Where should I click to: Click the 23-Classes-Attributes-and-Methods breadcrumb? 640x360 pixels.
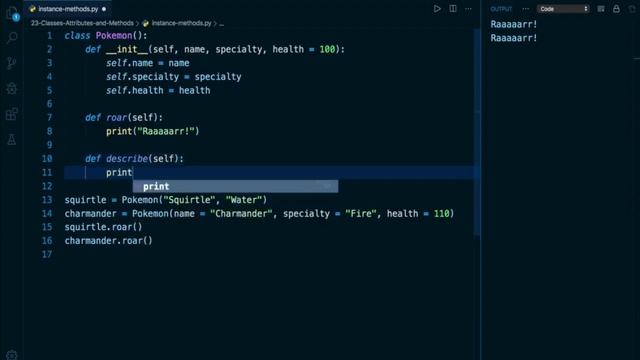click(x=82, y=23)
